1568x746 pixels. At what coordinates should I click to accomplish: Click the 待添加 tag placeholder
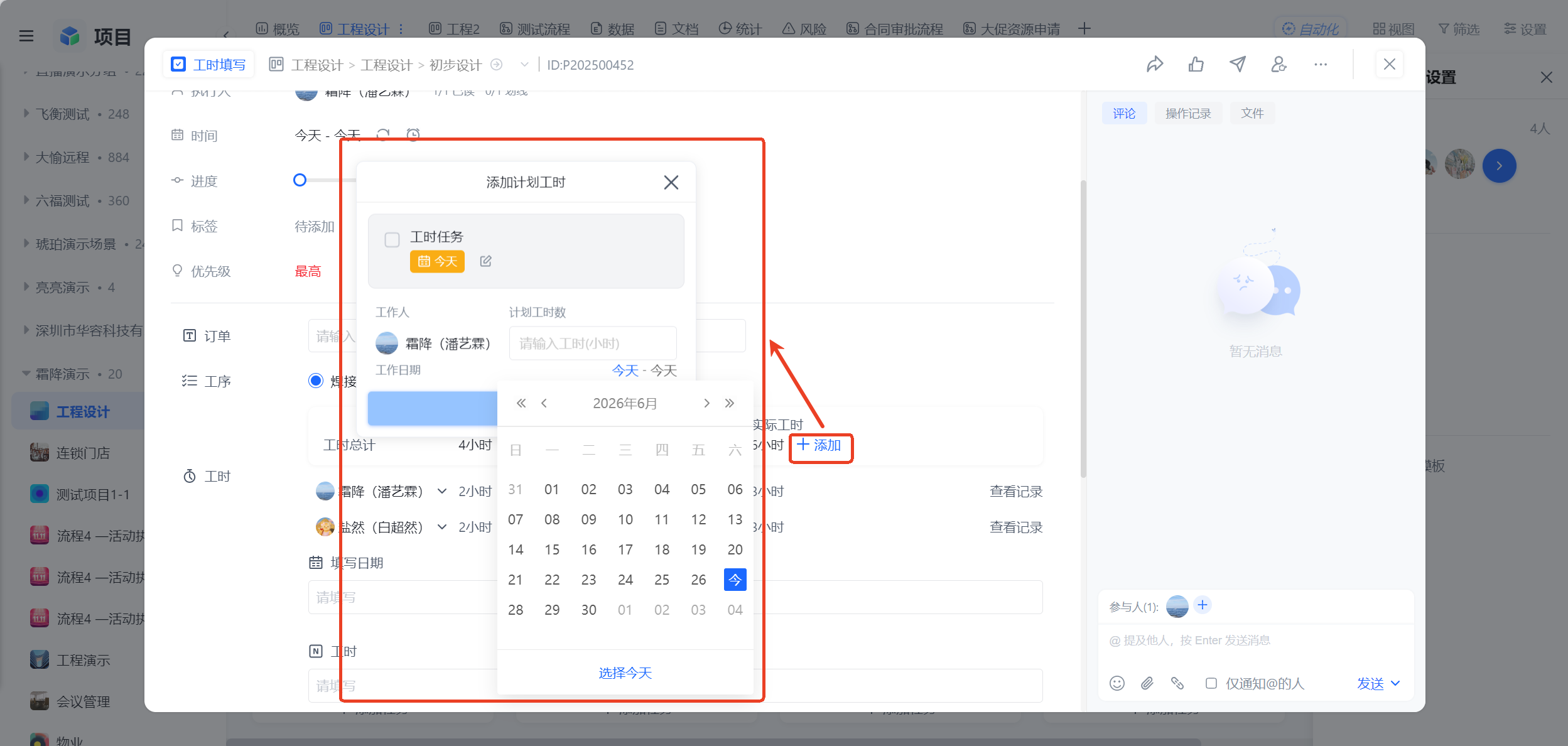pyautogui.click(x=315, y=226)
